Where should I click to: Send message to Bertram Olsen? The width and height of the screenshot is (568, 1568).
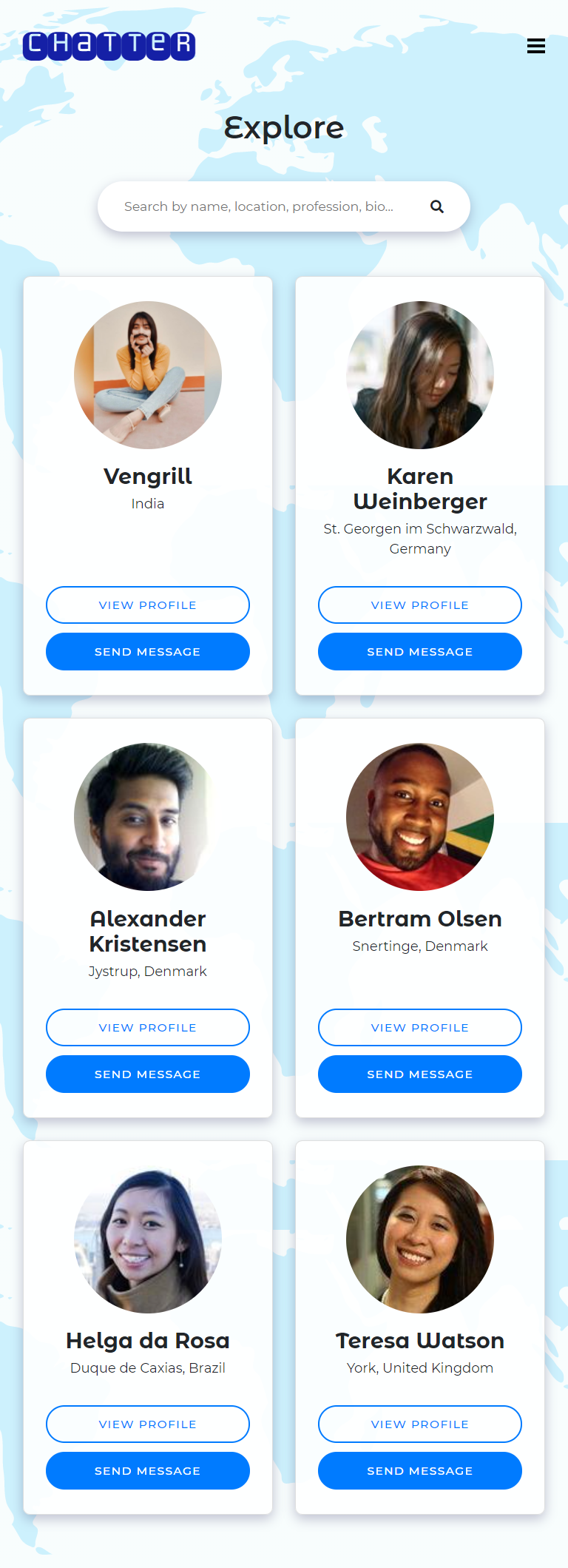420,1074
